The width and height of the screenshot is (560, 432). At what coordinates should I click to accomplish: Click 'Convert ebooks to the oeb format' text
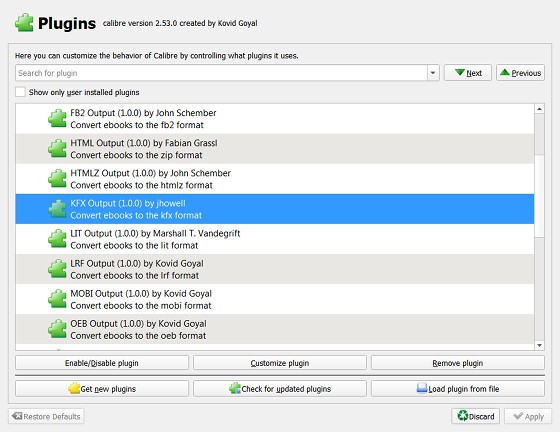click(138, 336)
